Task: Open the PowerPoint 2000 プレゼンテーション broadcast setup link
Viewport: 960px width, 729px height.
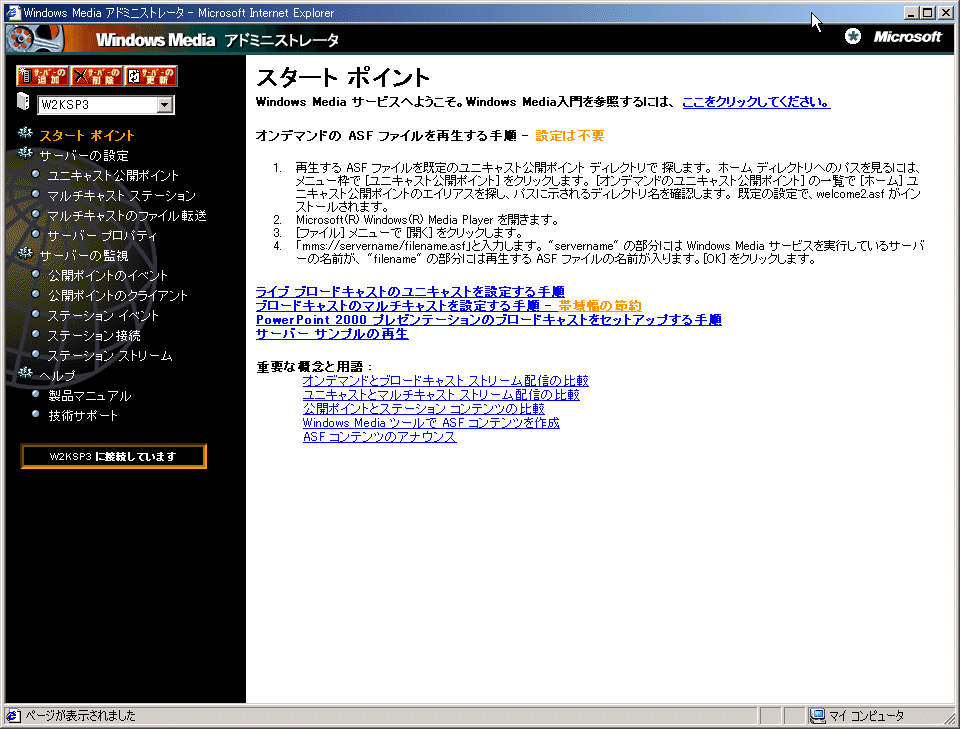Action: click(489, 320)
